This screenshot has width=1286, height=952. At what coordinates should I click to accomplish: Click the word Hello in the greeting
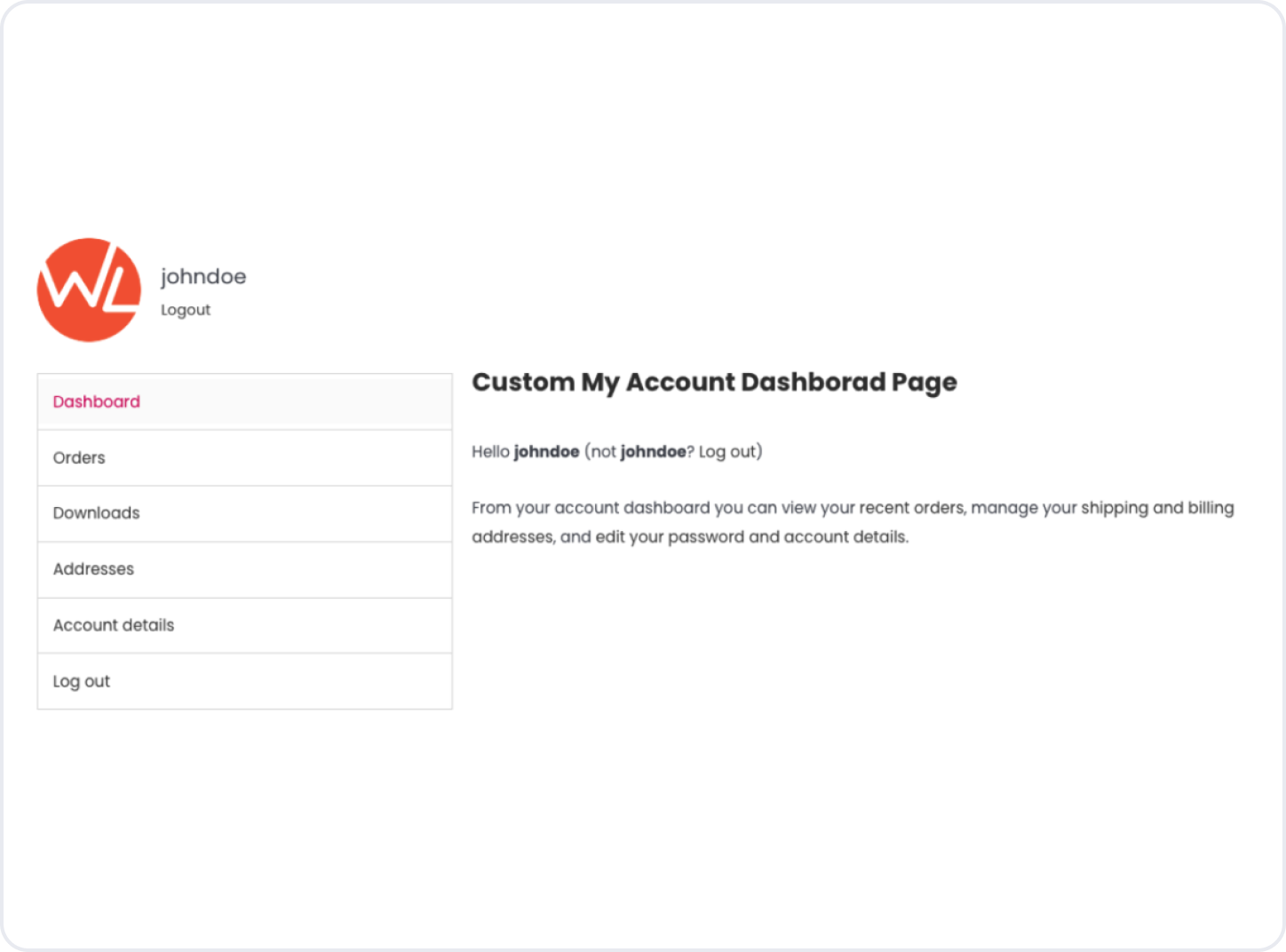coord(490,451)
